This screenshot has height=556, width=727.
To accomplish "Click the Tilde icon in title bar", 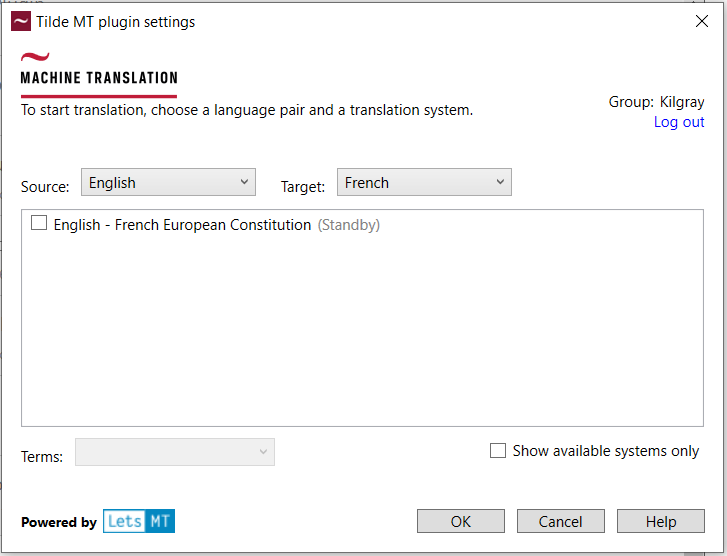I will click(20, 21).
